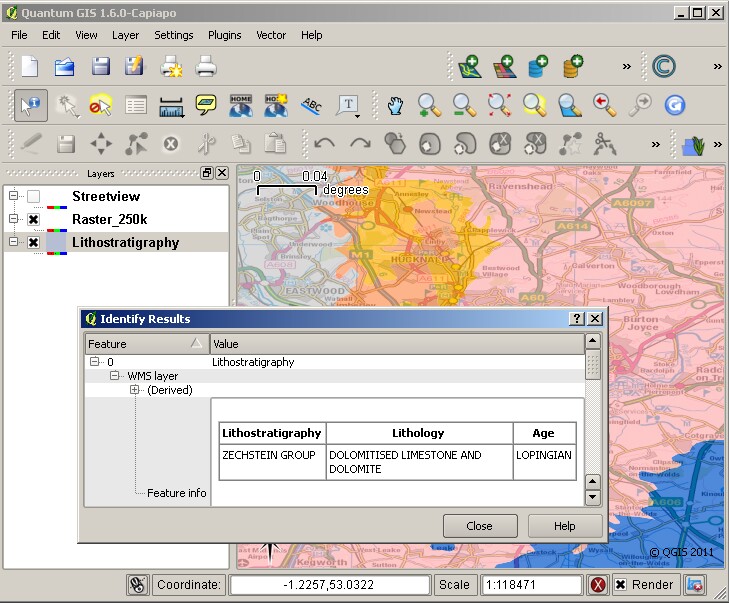The image size is (729, 603).
Task: Select the Select Features tool
Action: point(66,106)
